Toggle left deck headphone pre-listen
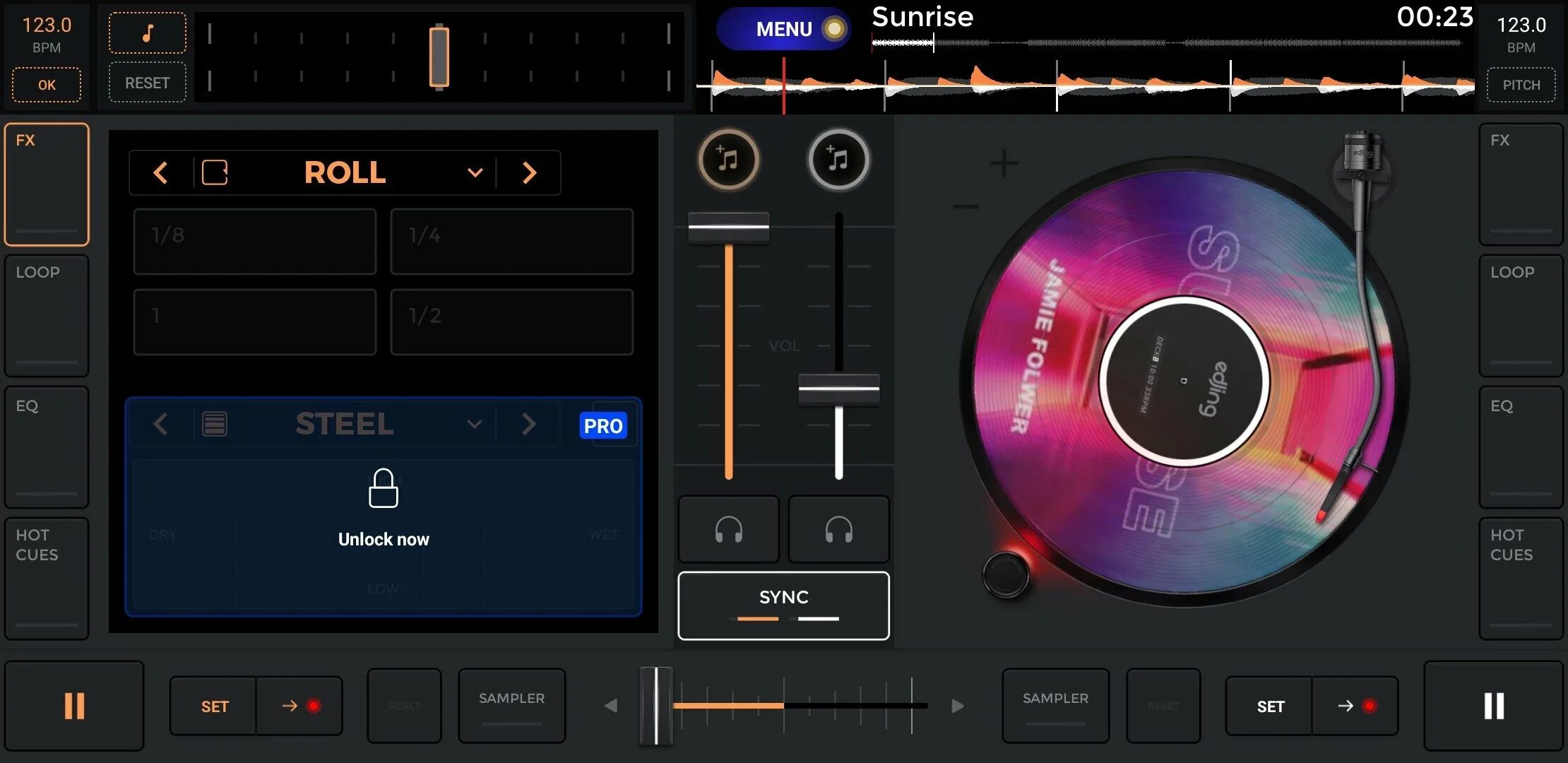 [728, 529]
